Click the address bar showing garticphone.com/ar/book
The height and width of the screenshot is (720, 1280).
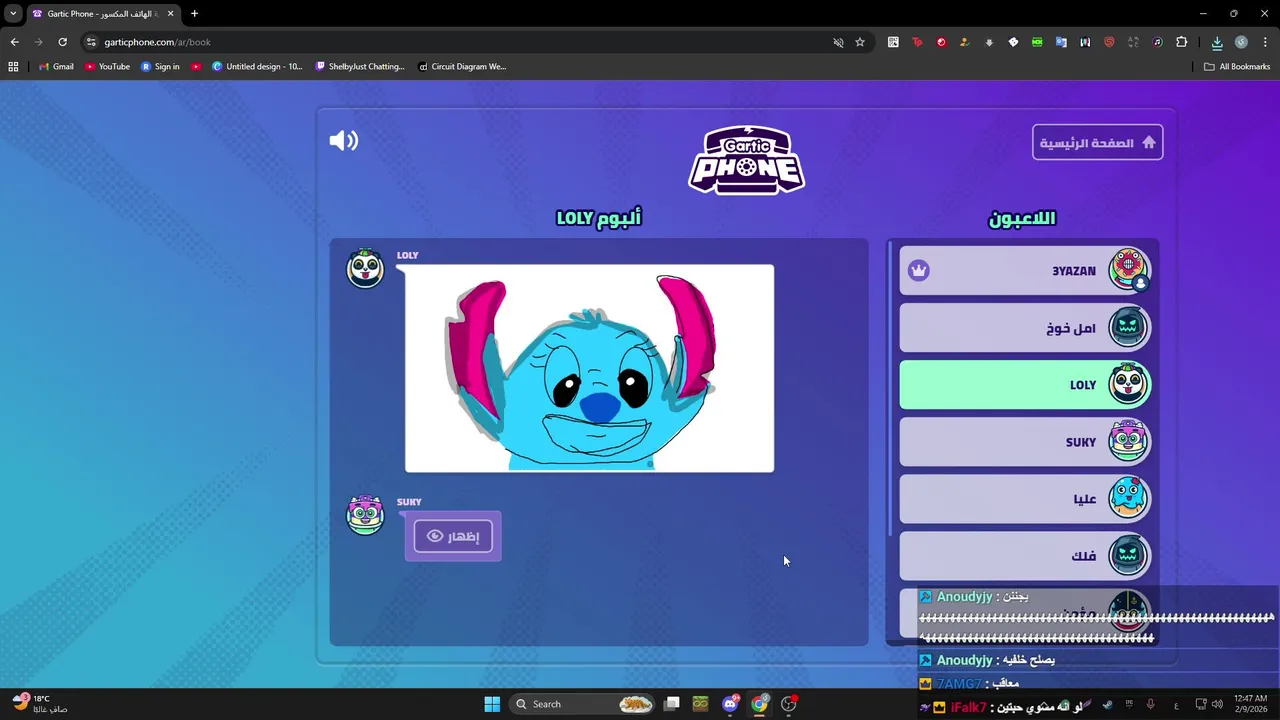pos(460,42)
